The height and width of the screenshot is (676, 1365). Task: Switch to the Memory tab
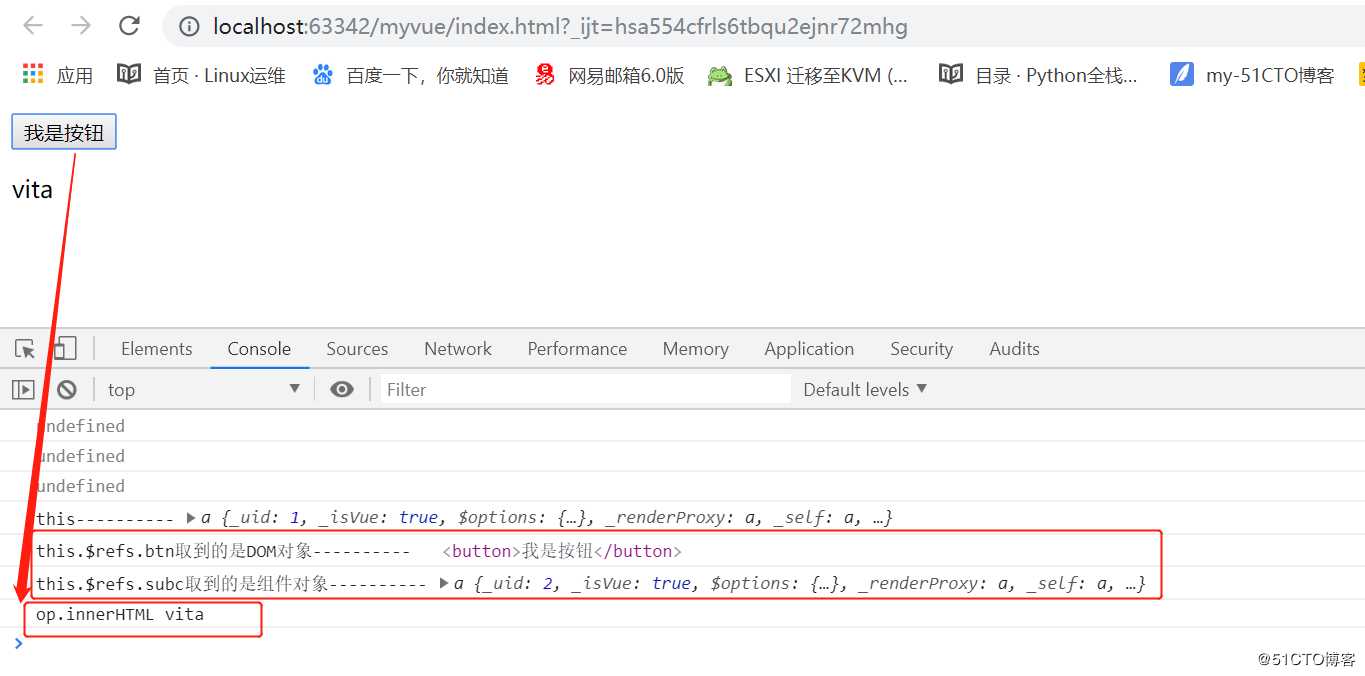tap(695, 349)
